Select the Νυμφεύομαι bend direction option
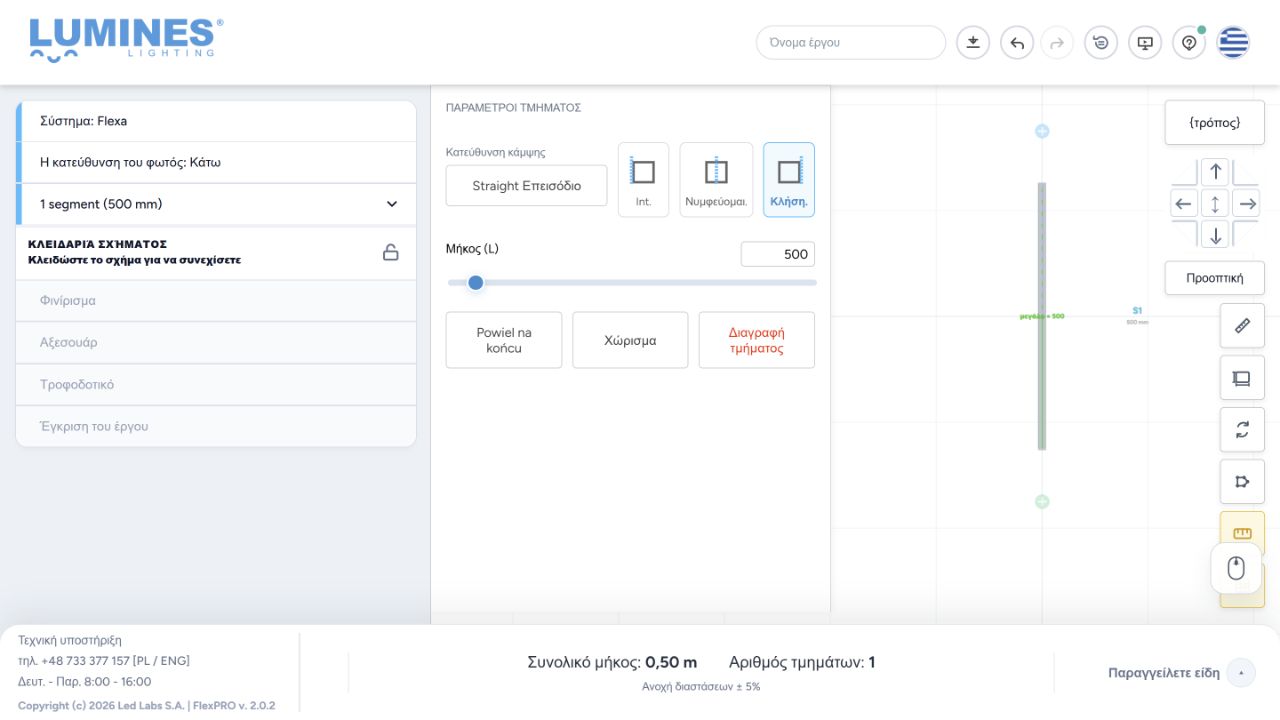Viewport: 1280px width, 720px height. (716, 180)
